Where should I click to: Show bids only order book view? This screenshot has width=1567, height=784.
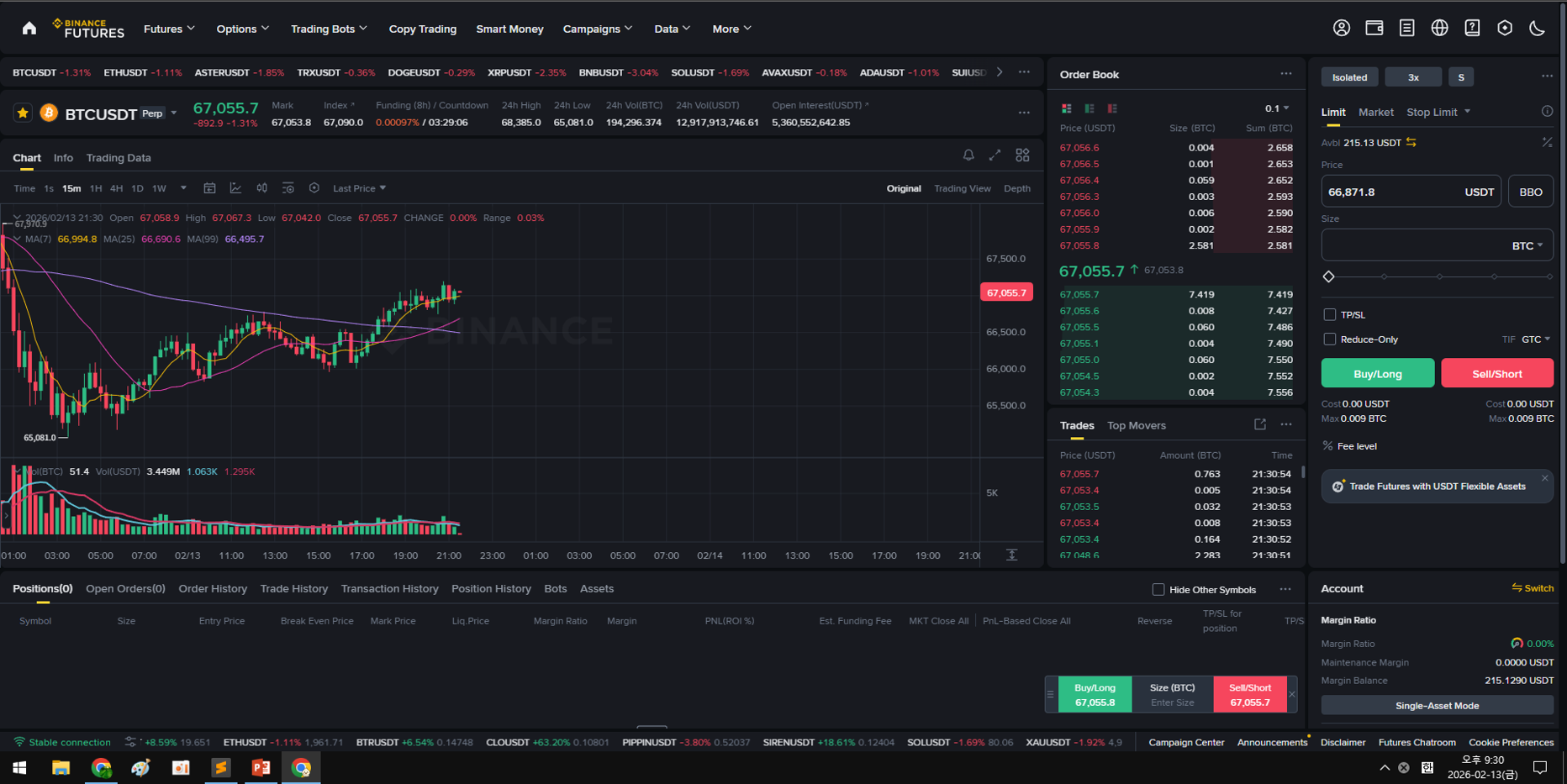1090,108
